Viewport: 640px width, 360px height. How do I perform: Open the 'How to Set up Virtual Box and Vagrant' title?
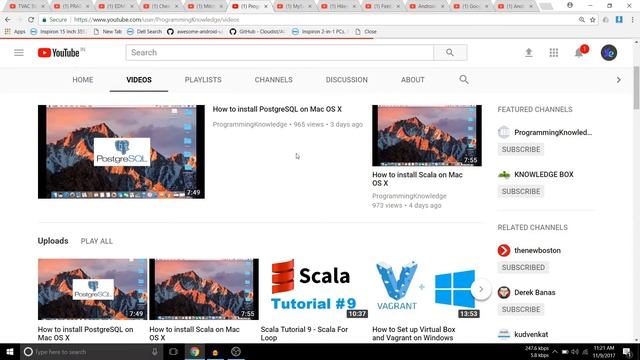[413, 333]
